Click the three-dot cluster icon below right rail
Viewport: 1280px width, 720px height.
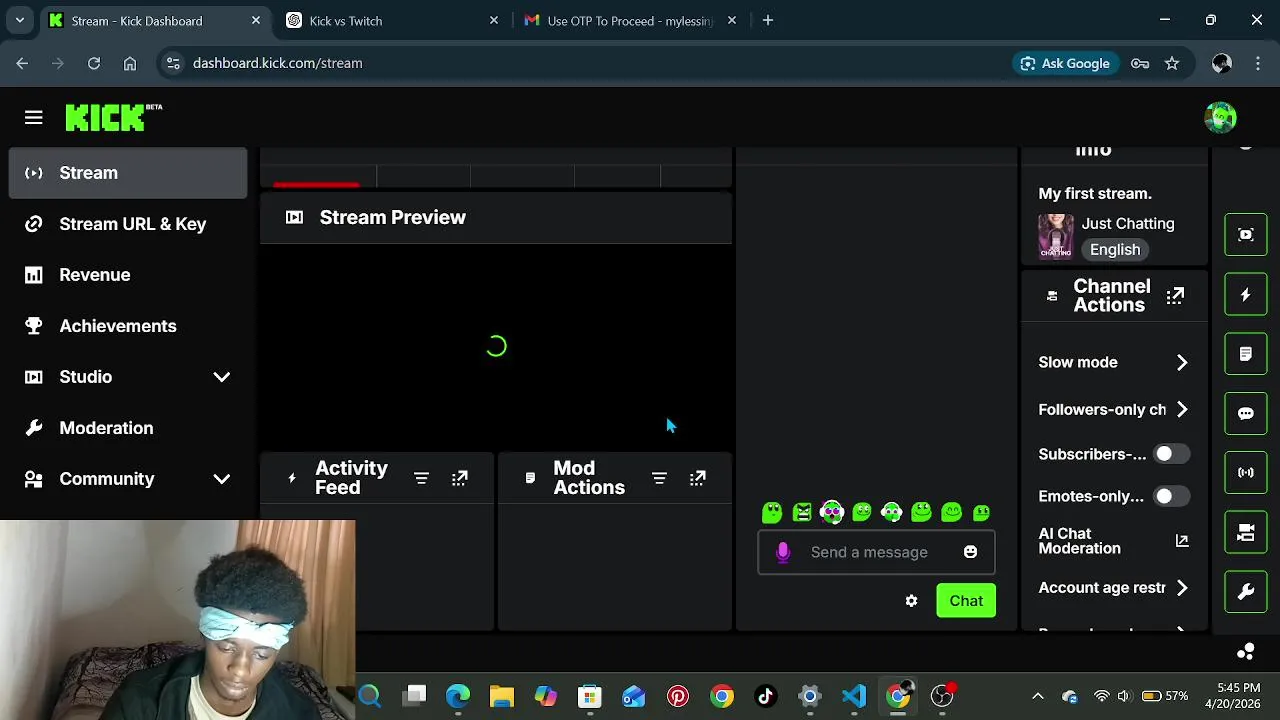pyautogui.click(x=1246, y=652)
